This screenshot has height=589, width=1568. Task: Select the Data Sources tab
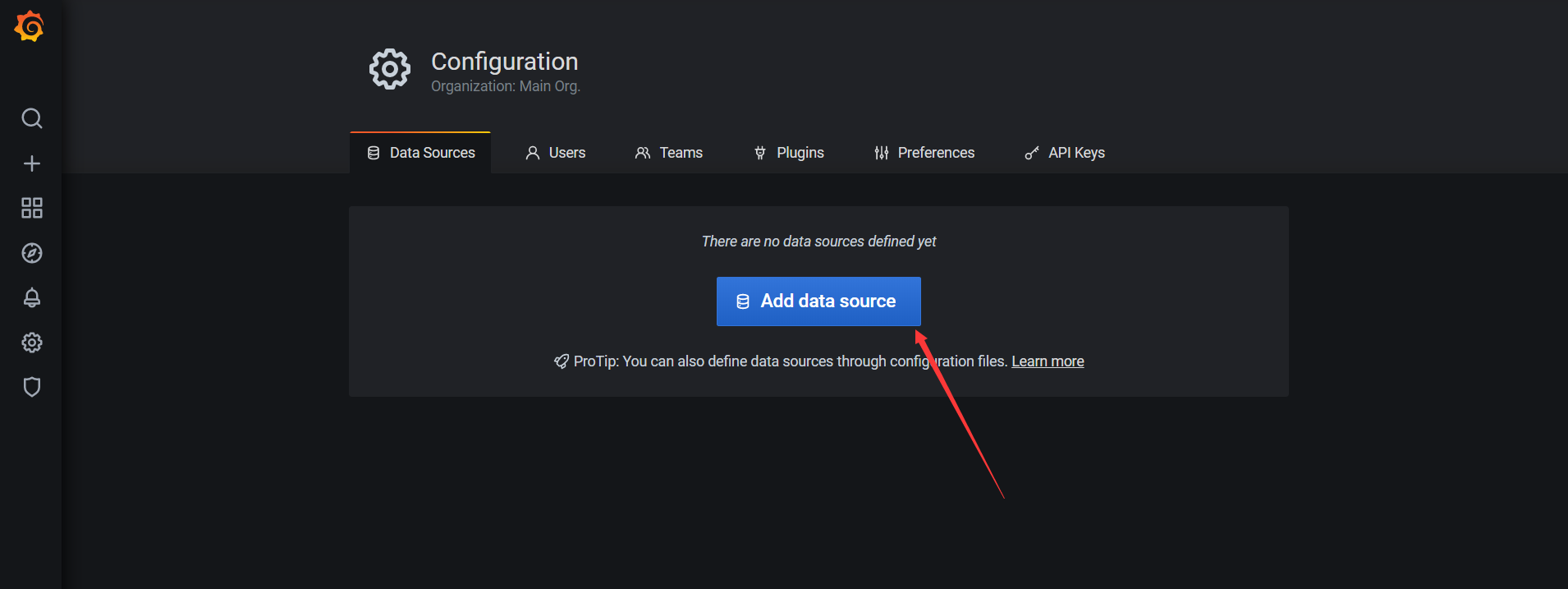(x=421, y=153)
